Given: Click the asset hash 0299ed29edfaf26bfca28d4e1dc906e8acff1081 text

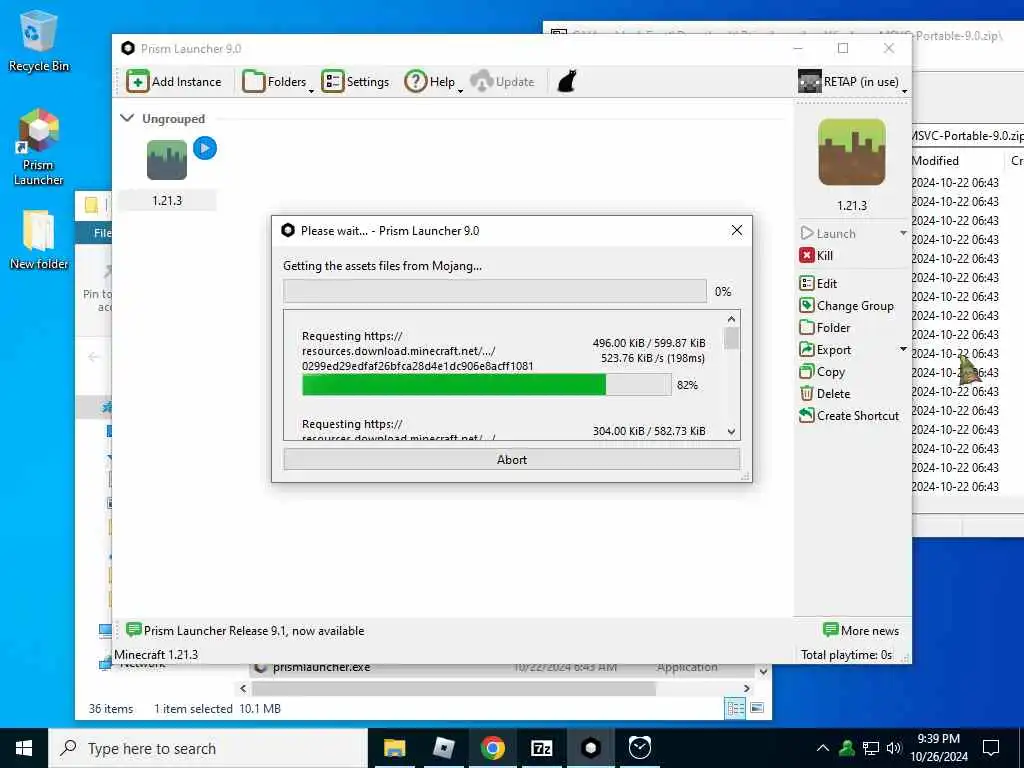Looking at the screenshot, I should pyautogui.click(x=417, y=366).
